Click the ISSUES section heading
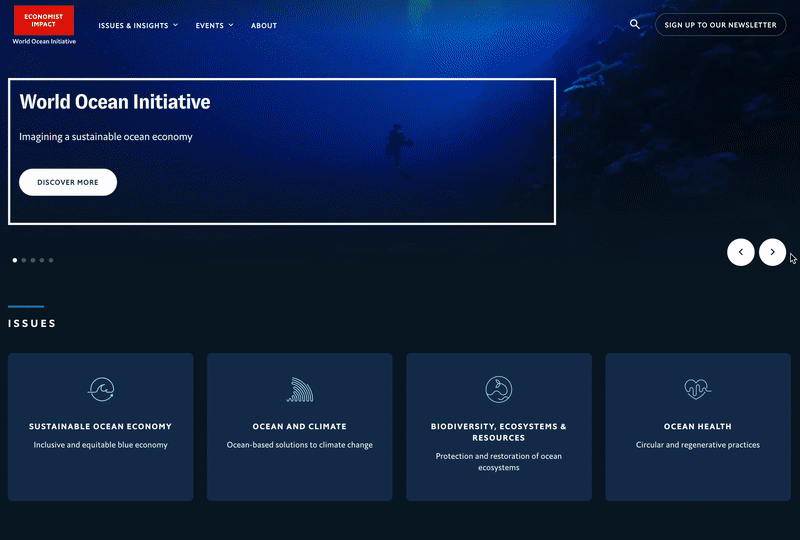Image resolution: width=800 pixels, height=540 pixels. 32,324
